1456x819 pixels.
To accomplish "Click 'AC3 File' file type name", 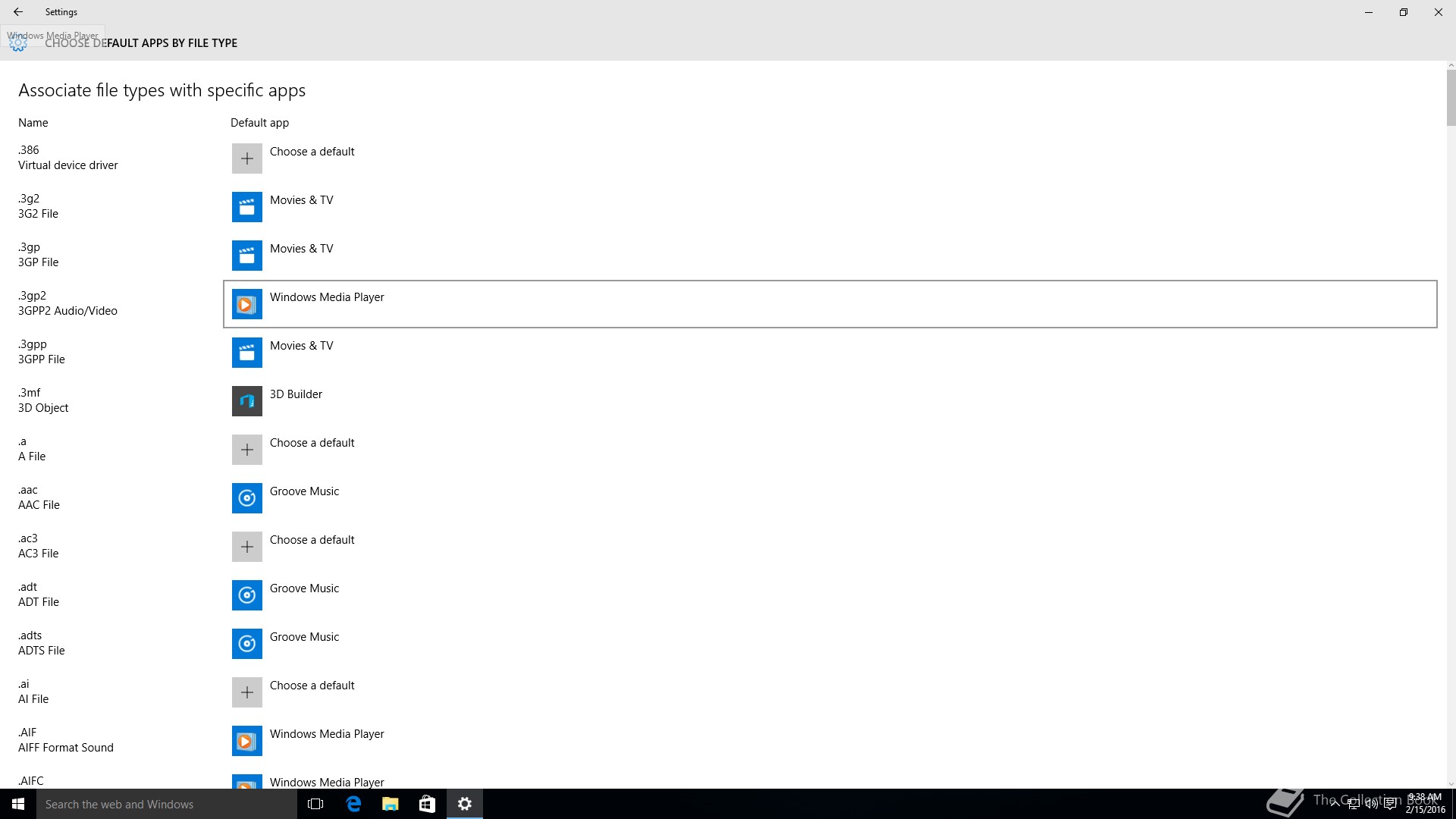I will click(x=38, y=554).
